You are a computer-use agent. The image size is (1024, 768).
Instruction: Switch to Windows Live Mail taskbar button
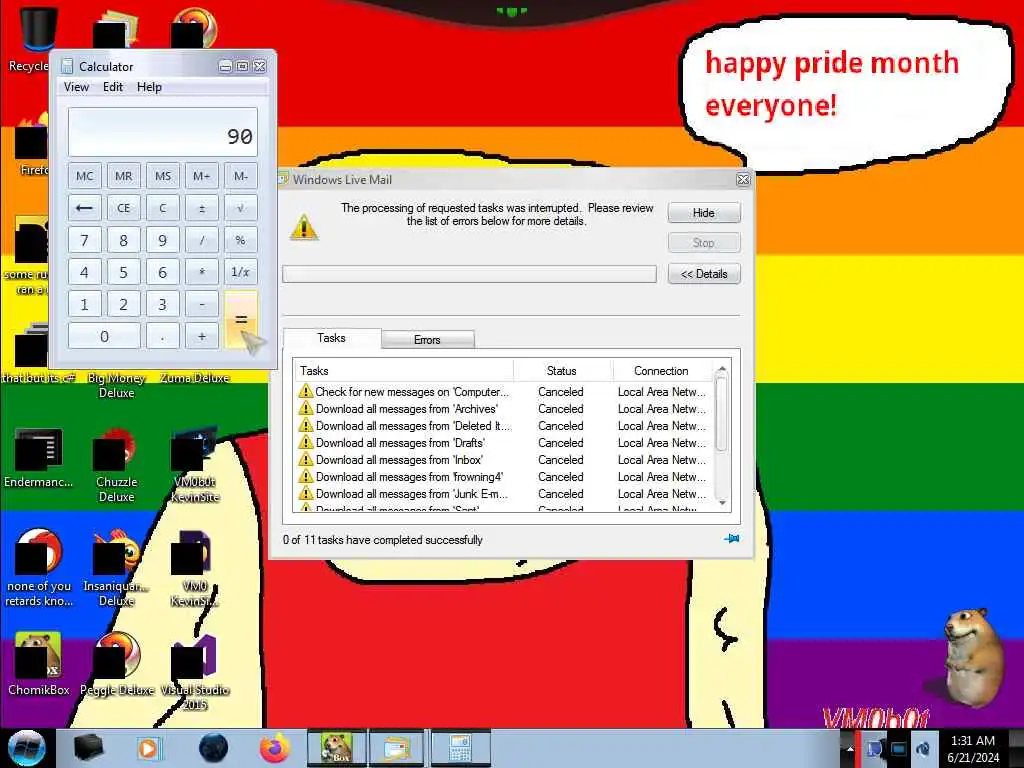click(396, 748)
